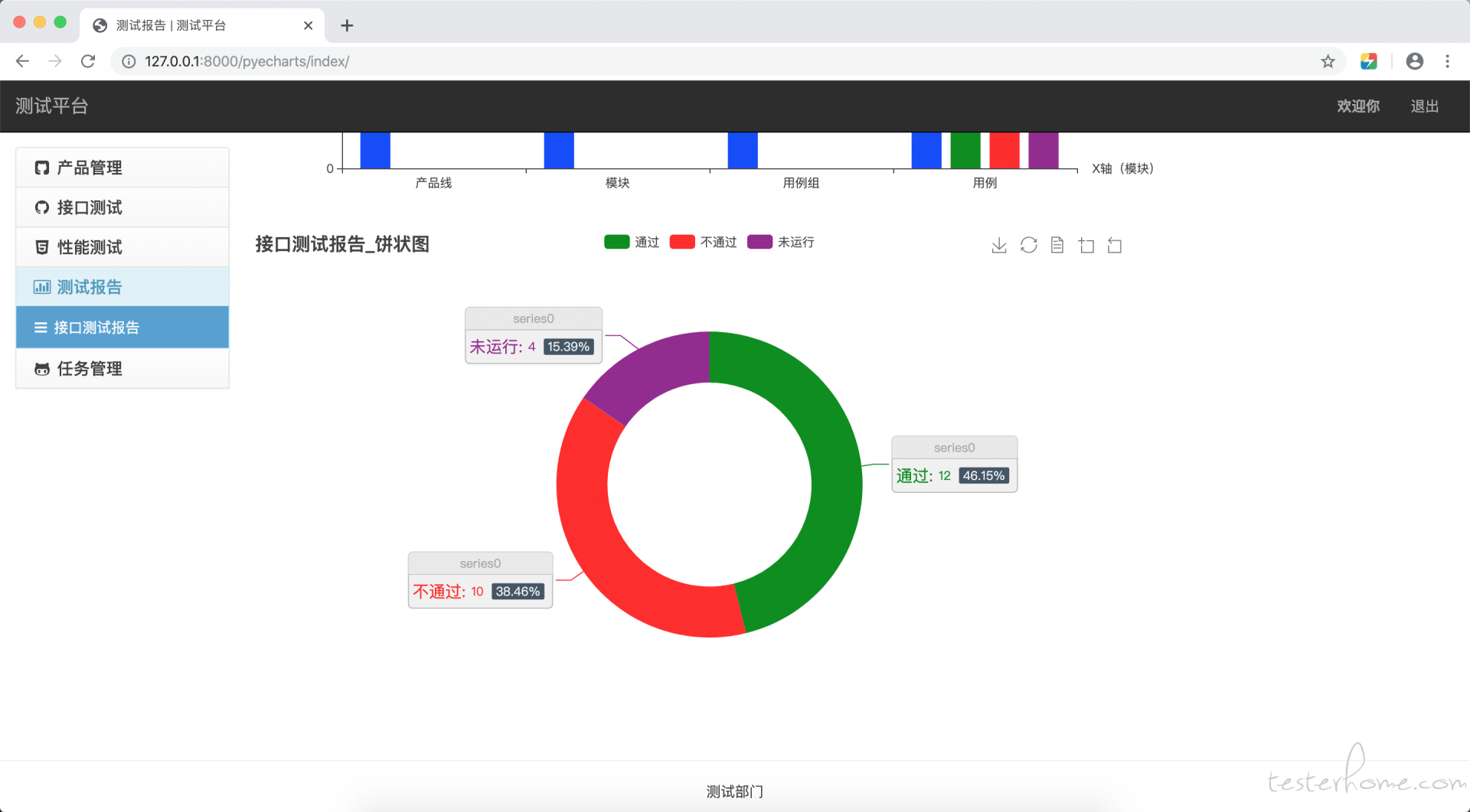
Task: Go forward in browser history
Action: [55, 61]
